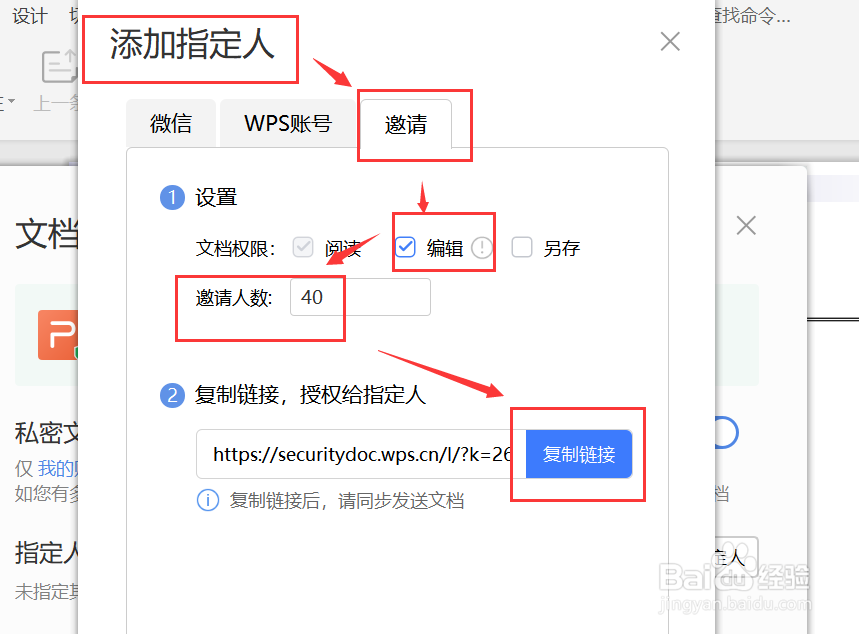
Task: Close the 添加指定人 dialog
Action: (x=670, y=42)
